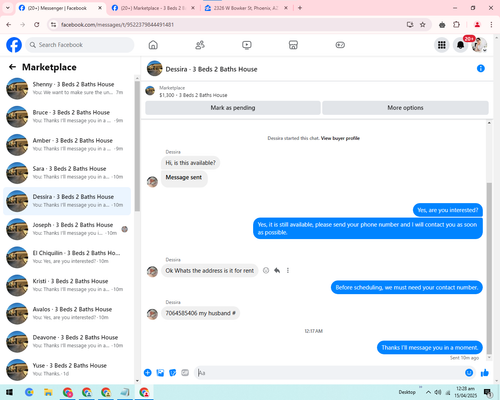Image resolution: width=500 pixels, height=400 pixels.
Task: Open the emoji picker in the message box
Action: coord(469,373)
